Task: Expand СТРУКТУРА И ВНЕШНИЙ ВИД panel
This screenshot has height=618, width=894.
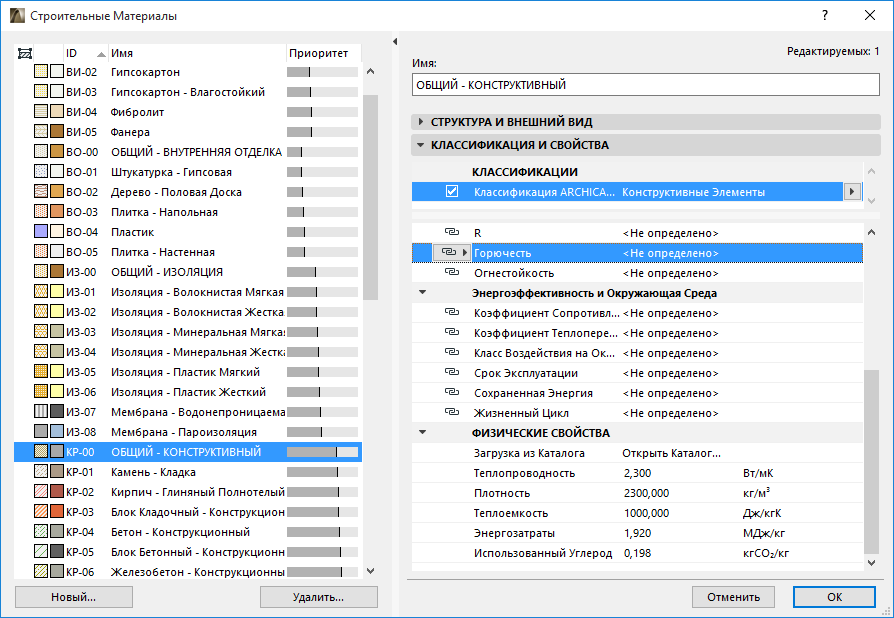Action: [421, 121]
